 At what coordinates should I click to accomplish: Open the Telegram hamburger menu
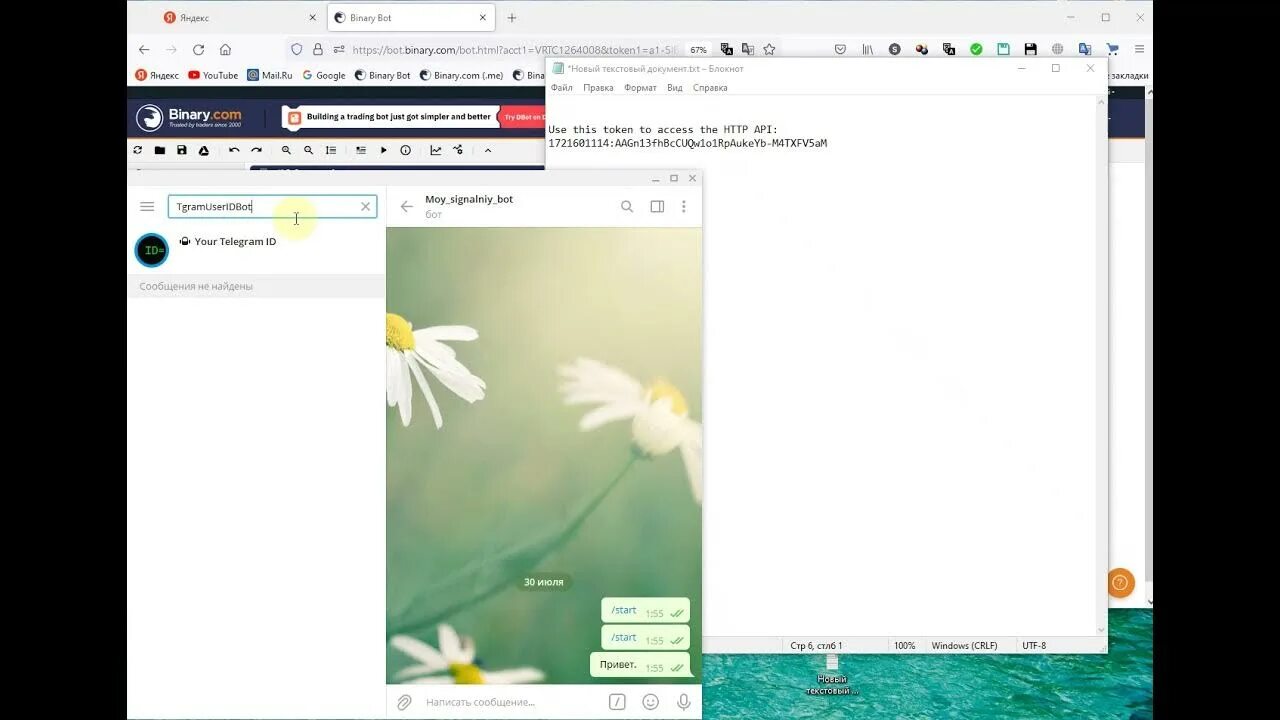147,207
